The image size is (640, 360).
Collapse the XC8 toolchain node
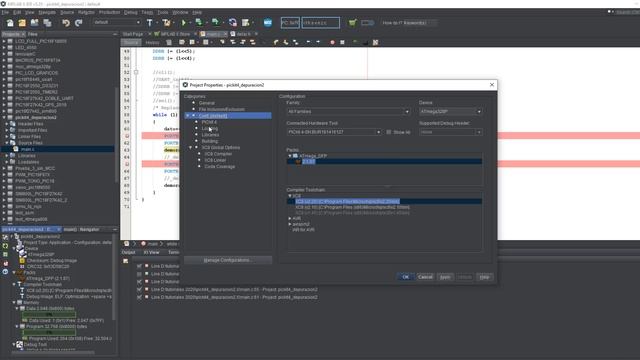tap(290, 196)
